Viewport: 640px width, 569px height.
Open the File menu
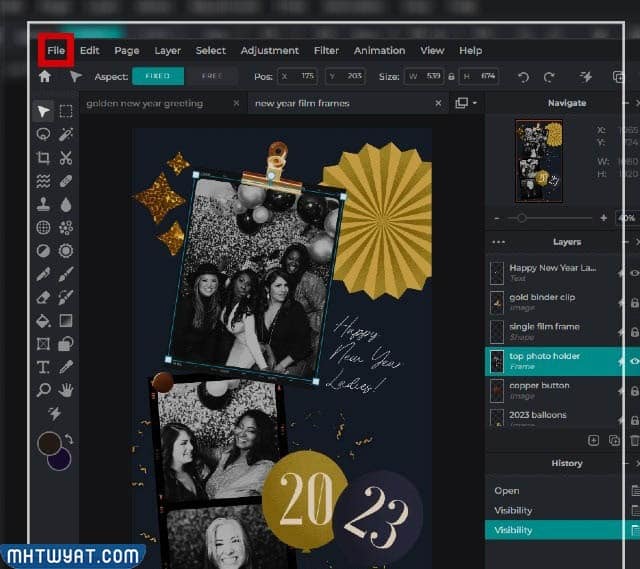click(55, 50)
